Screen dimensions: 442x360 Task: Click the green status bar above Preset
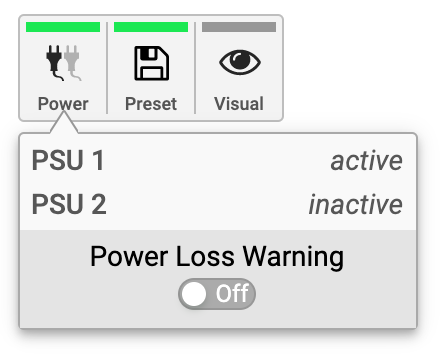click(151, 27)
